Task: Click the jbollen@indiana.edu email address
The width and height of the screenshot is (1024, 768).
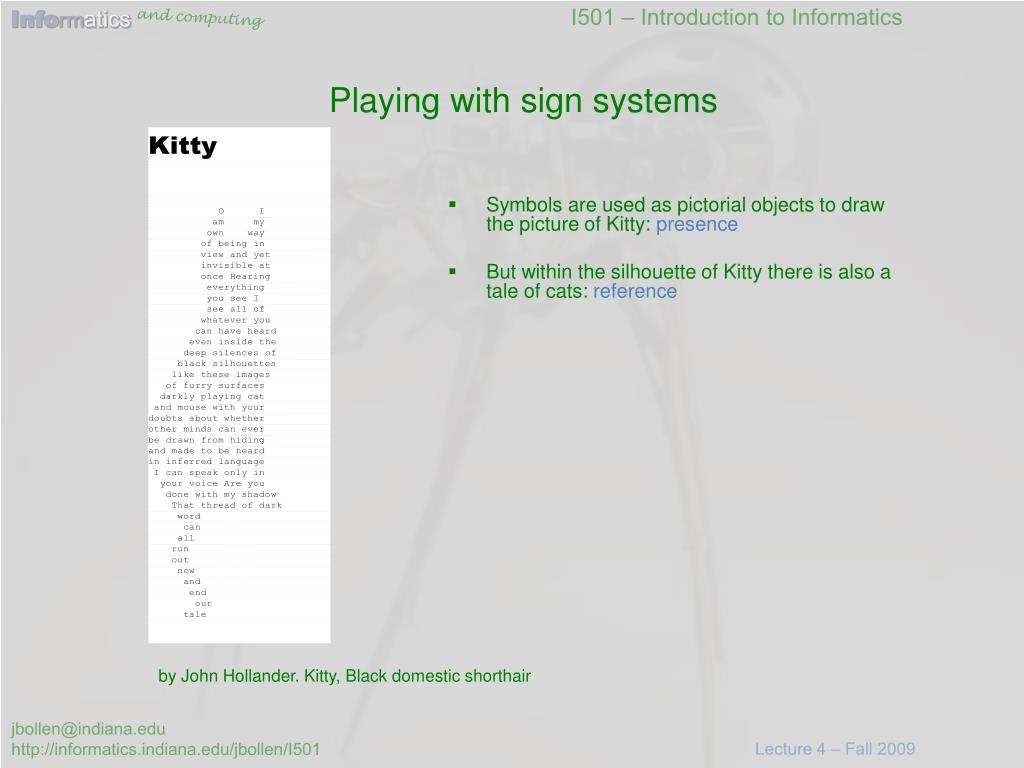Action: (88, 729)
